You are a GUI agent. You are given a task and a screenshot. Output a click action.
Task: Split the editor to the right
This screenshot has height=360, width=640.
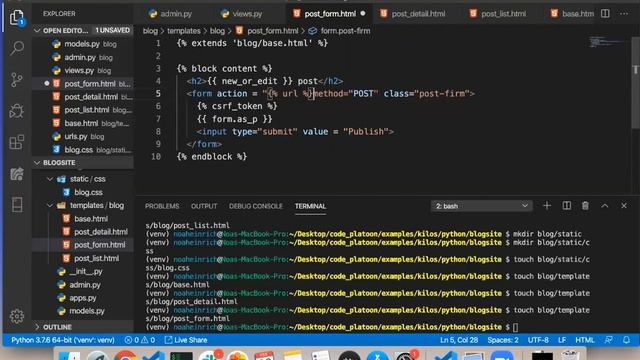point(605,13)
